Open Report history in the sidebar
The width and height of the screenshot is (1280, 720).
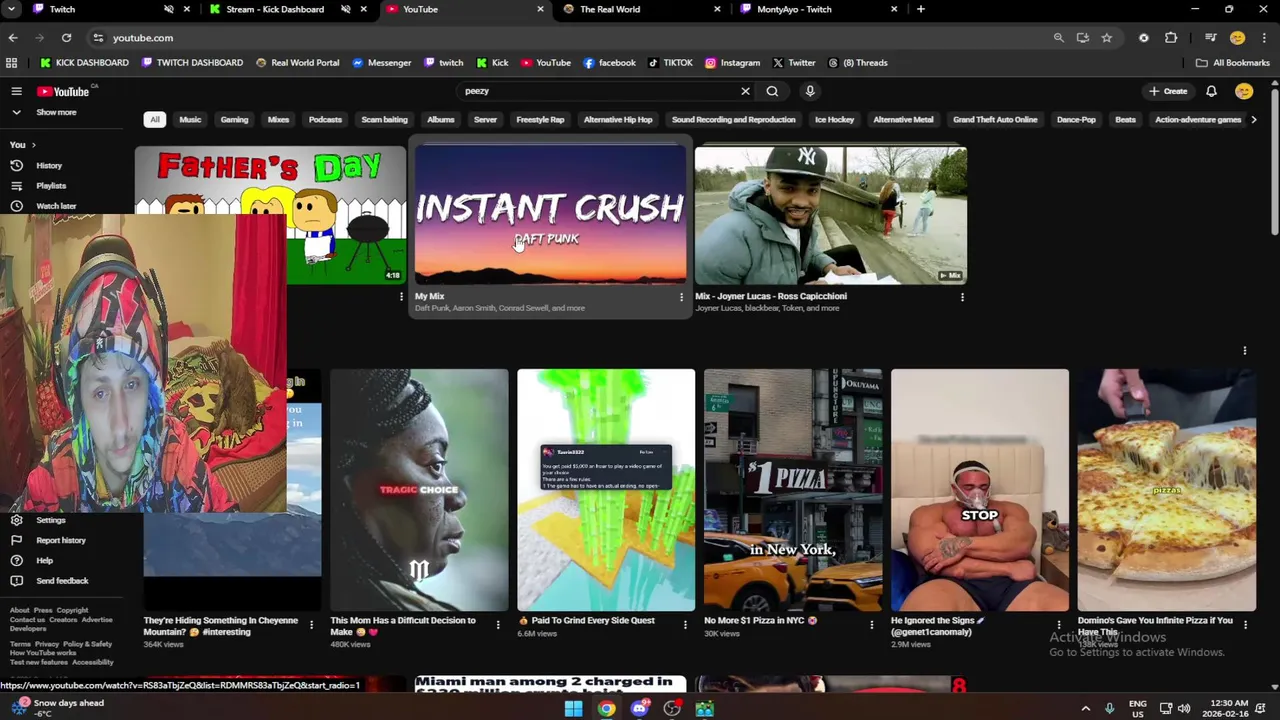(61, 540)
